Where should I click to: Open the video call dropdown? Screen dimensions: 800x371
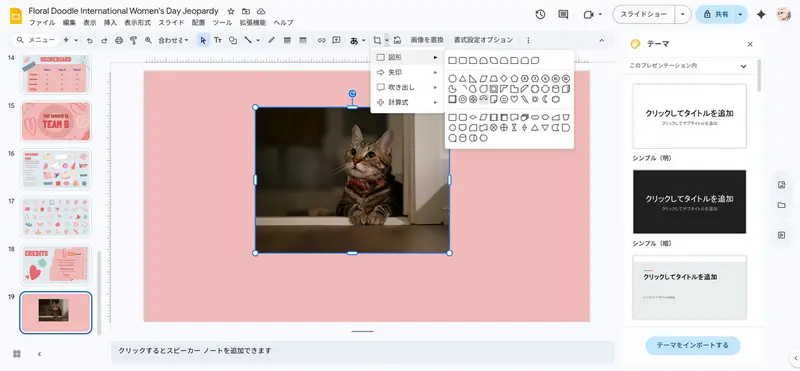click(x=601, y=14)
